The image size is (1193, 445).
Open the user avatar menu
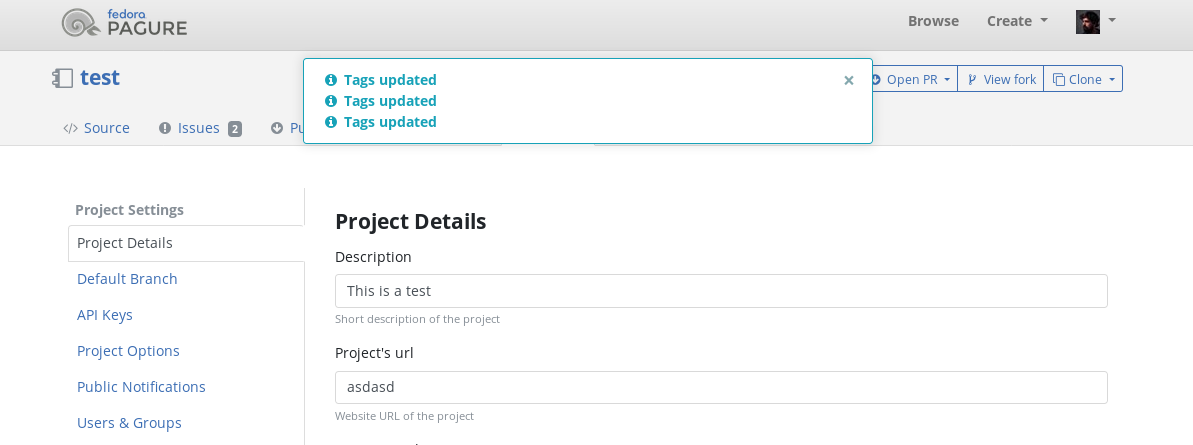1096,21
